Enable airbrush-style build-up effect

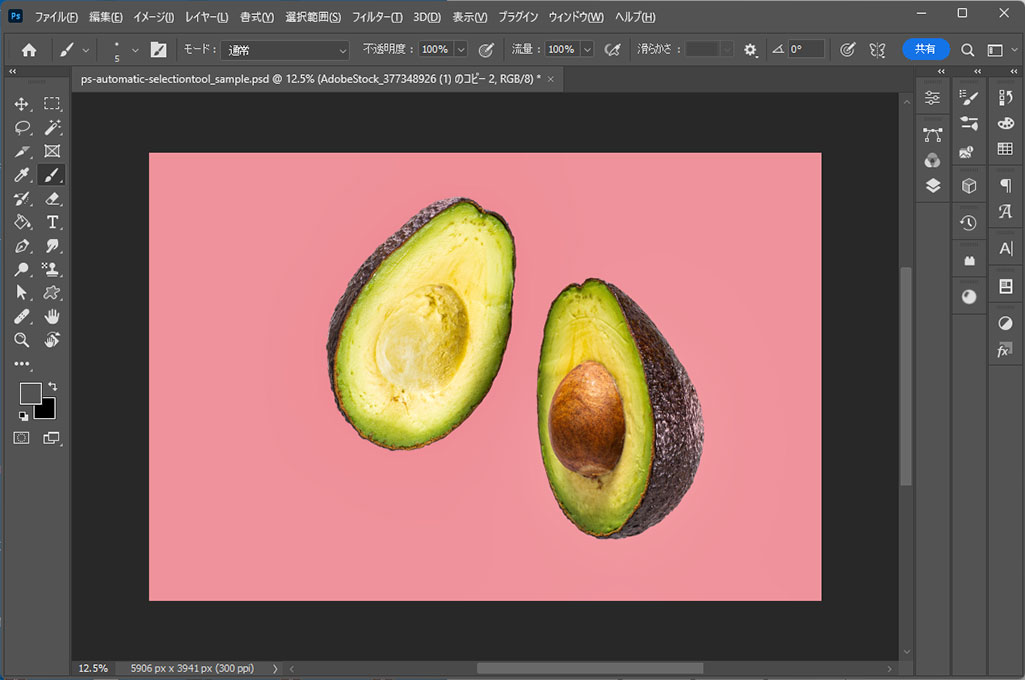point(614,49)
